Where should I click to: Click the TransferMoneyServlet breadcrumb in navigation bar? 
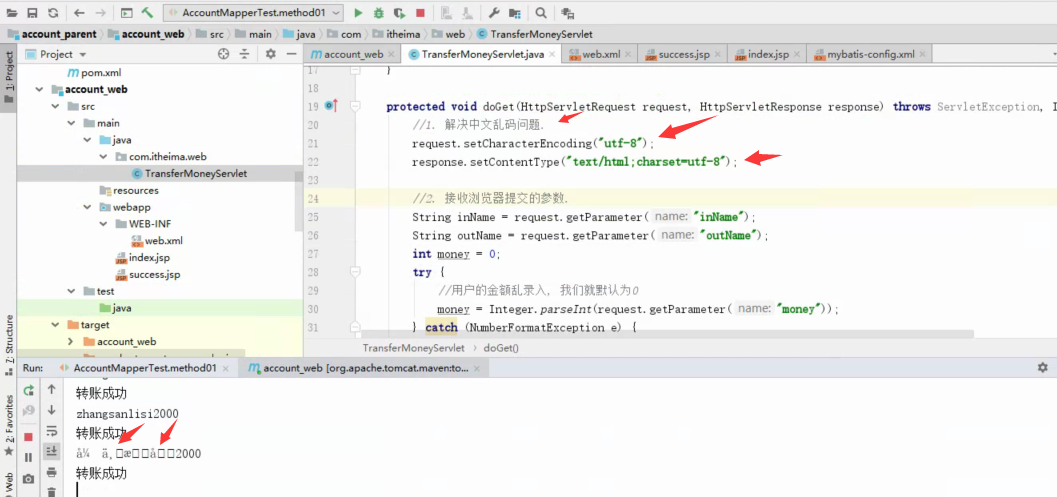click(x=535, y=34)
